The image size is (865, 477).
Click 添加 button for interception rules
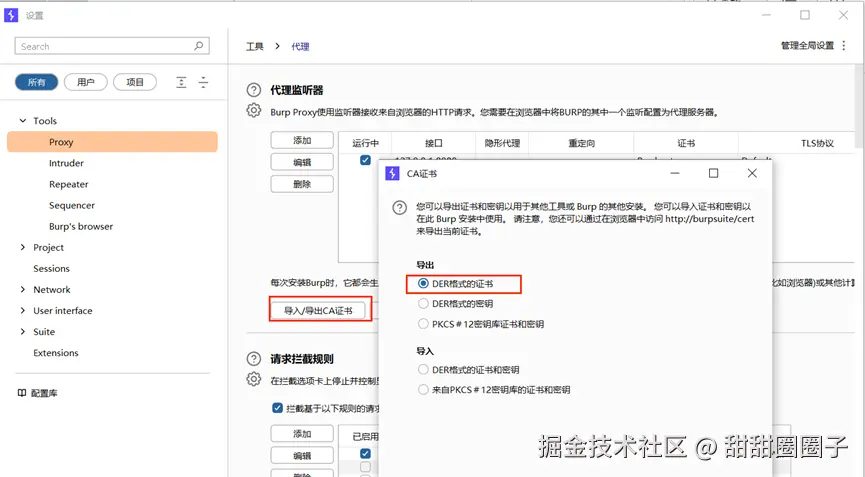coord(302,433)
